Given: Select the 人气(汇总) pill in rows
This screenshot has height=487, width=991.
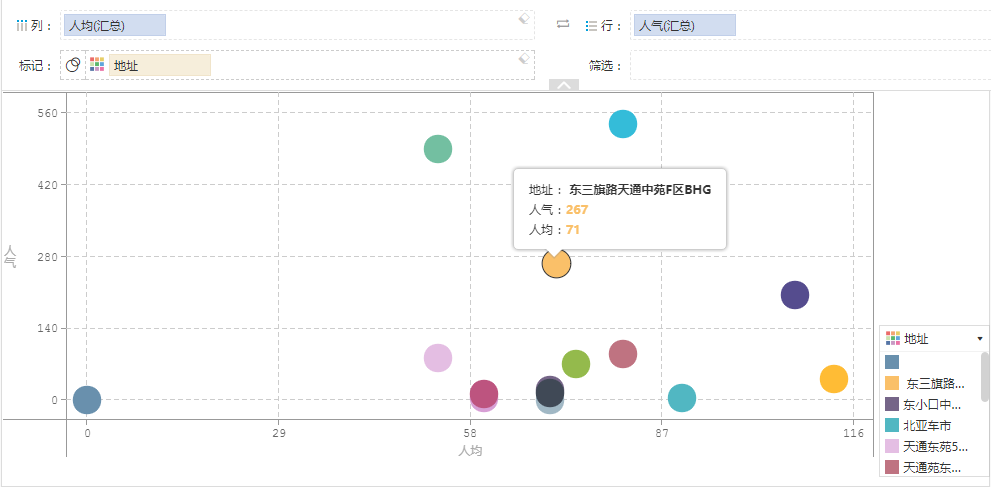Looking at the screenshot, I should (x=684, y=25).
